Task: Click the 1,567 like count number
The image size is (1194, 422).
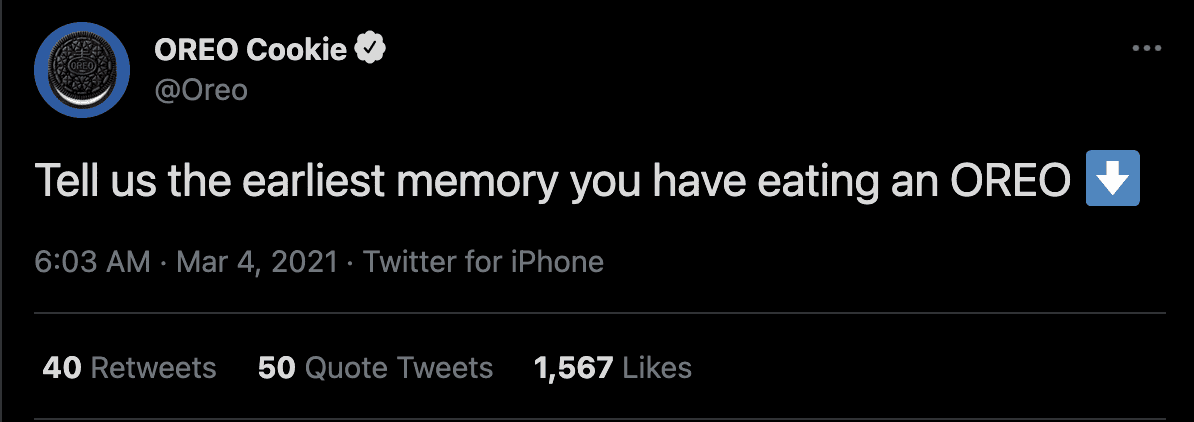Action: [x=573, y=368]
